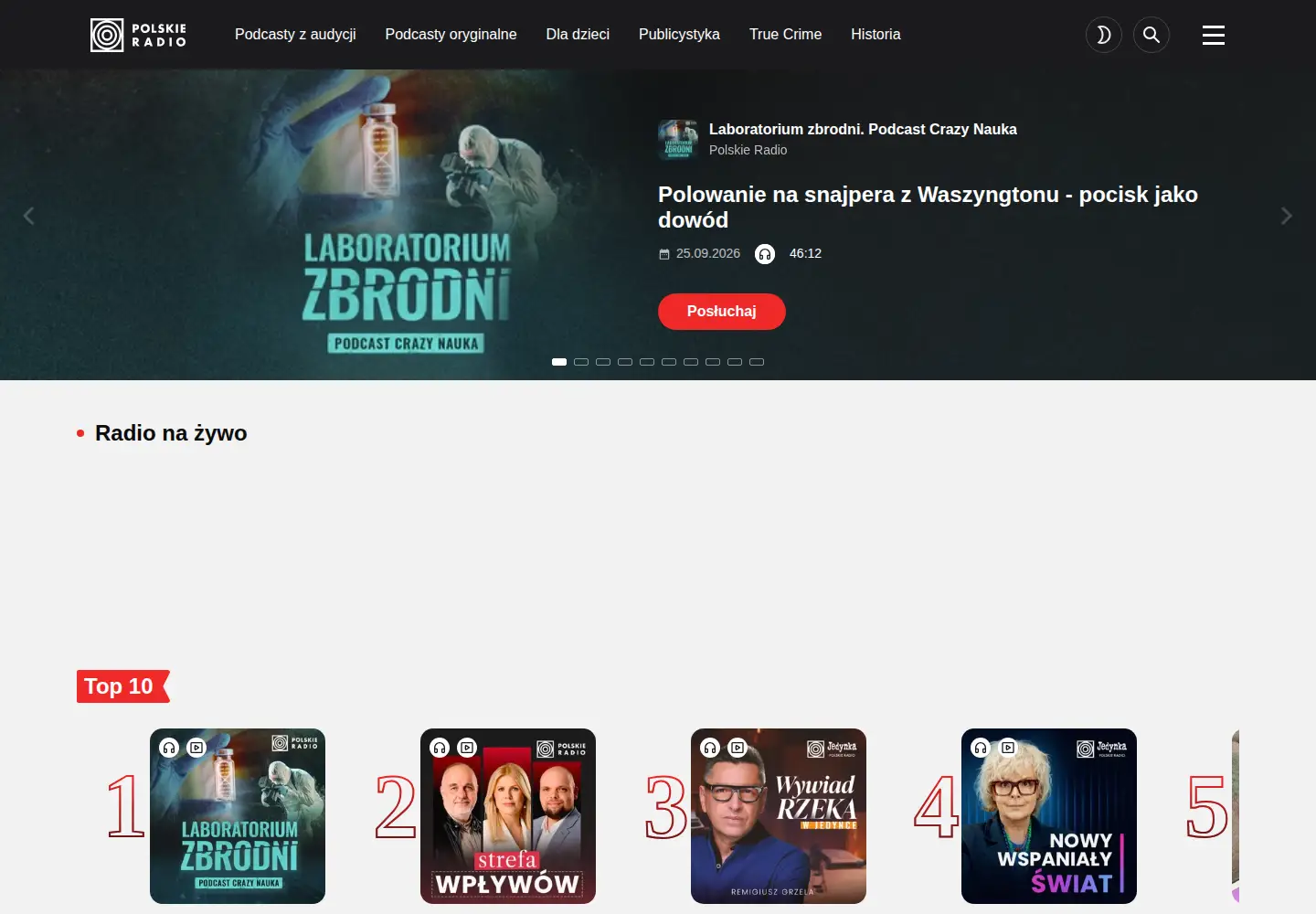Open the hamburger menu
1316x914 pixels.
(1213, 35)
